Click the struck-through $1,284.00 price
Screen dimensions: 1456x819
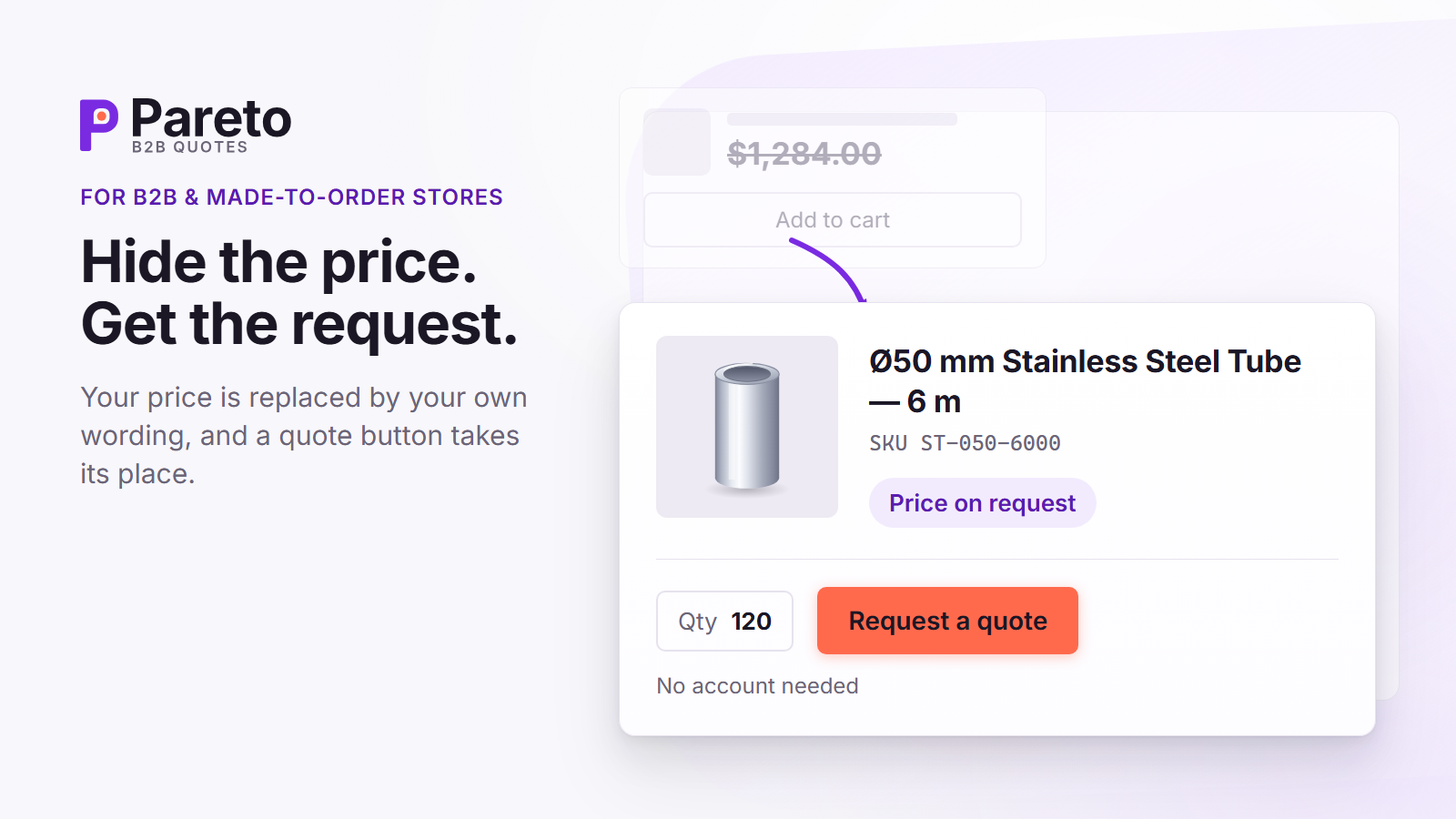(804, 154)
